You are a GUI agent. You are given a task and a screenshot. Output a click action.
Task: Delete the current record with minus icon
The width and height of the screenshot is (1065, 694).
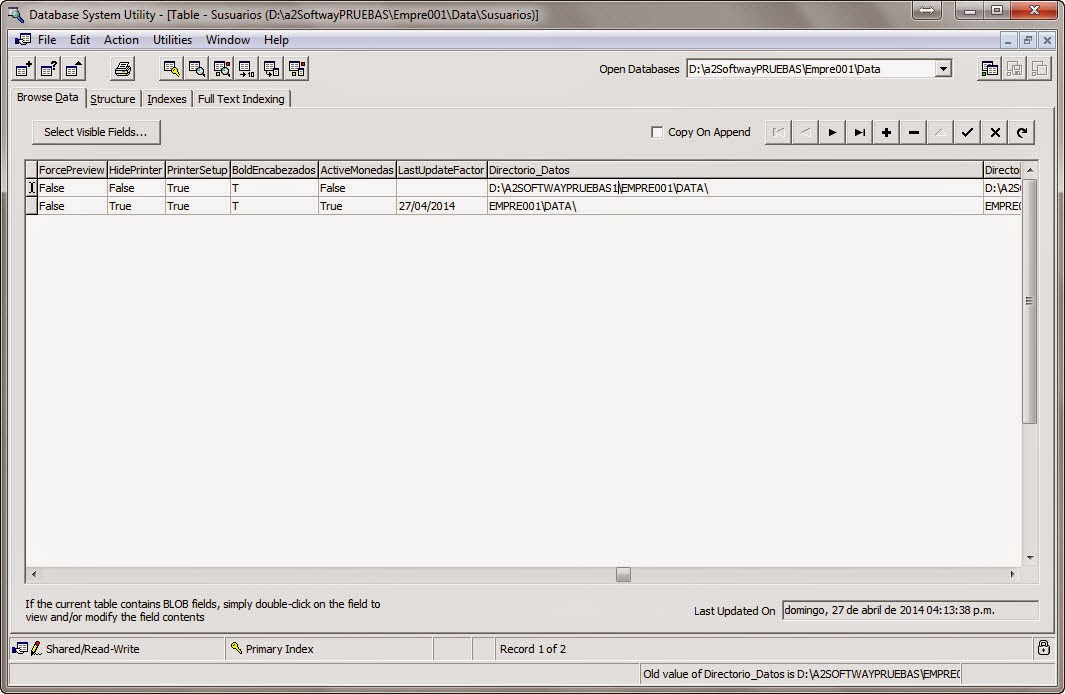[x=912, y=132]
